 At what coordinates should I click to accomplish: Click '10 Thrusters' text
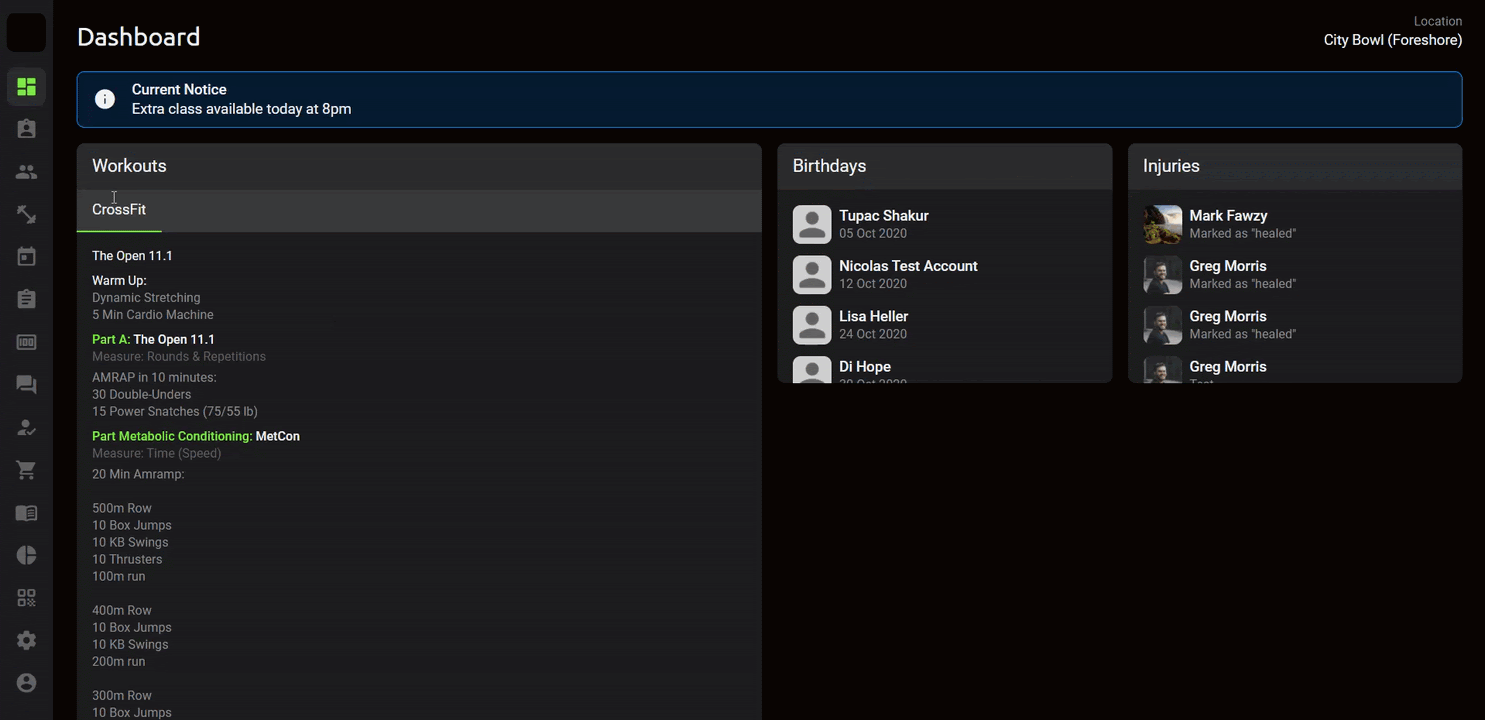coord(127,560)
